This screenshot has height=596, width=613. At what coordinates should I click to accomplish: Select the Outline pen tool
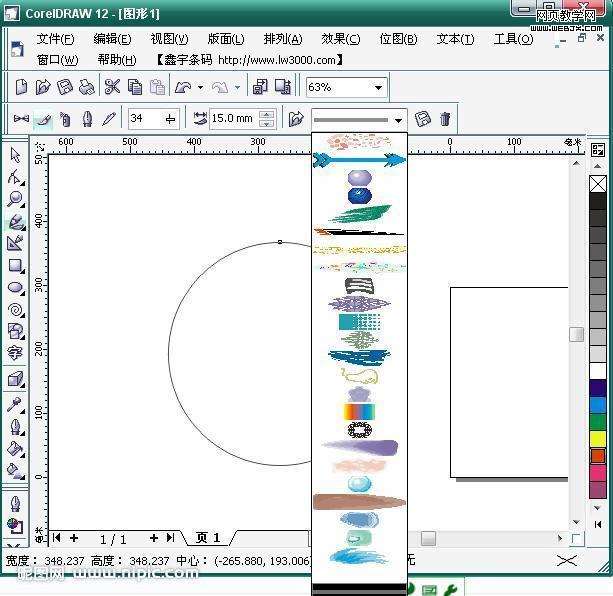pyautogui.click(x=15, y=427)
